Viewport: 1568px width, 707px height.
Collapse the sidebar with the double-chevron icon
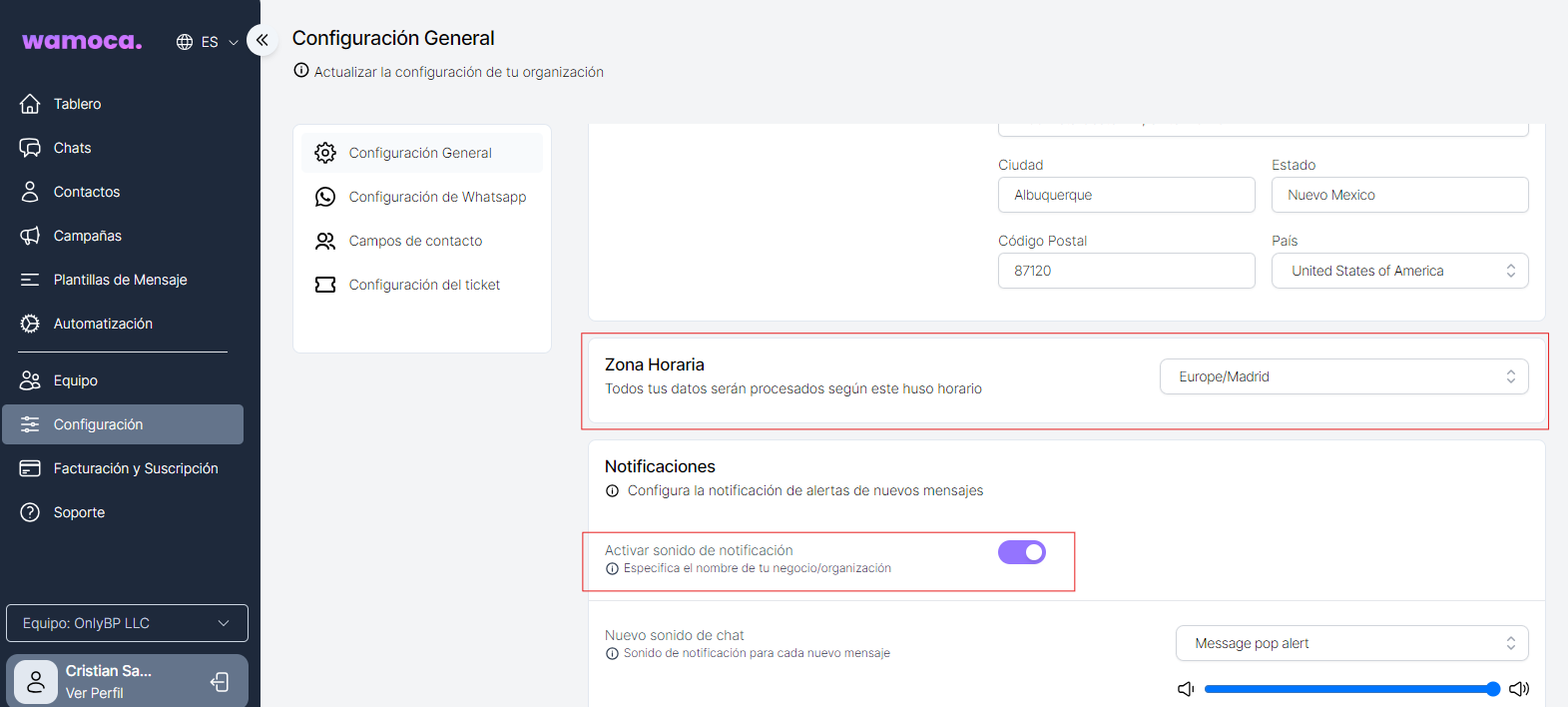point(261,40)
